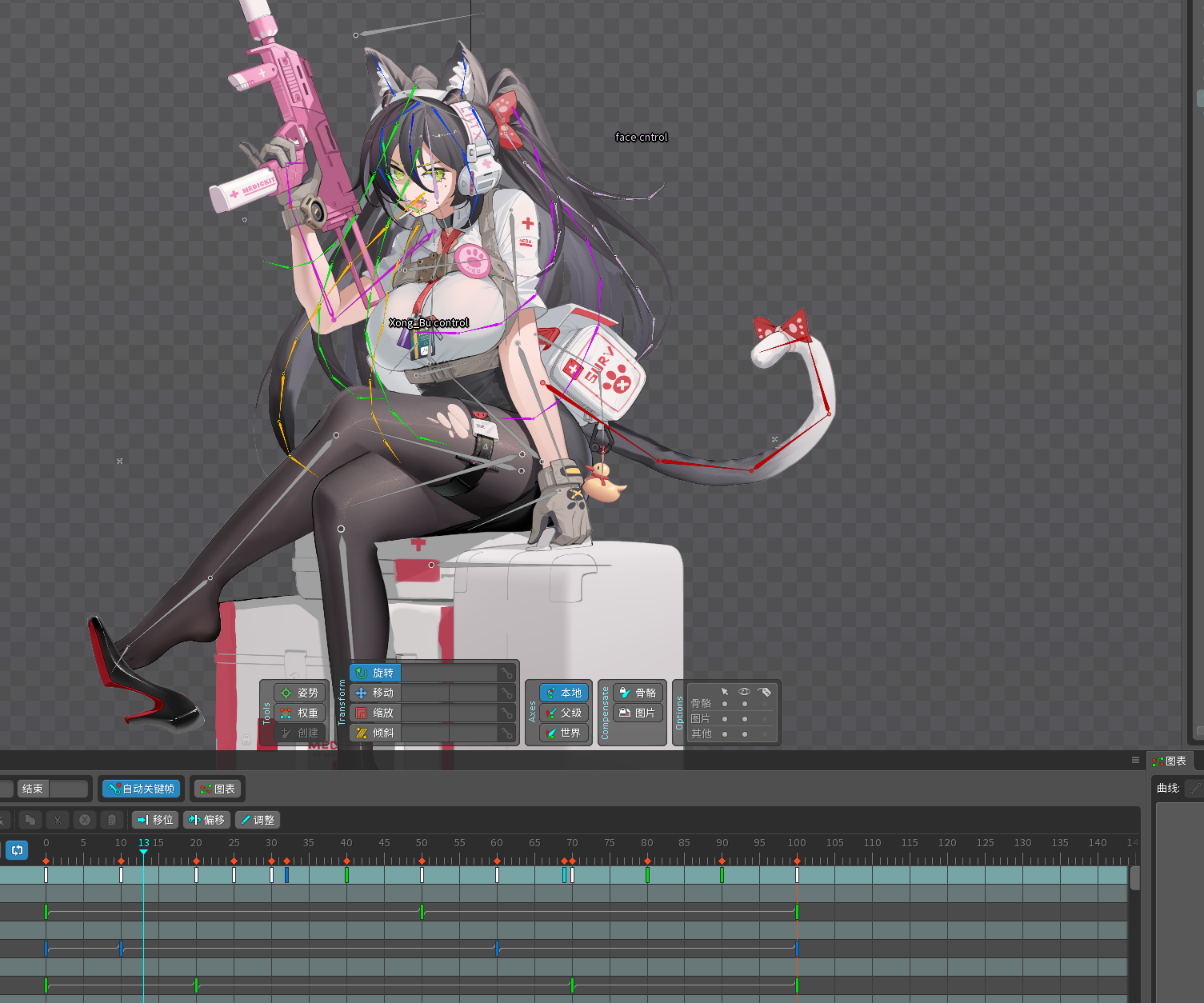Click the key icon on the 移动 row
This screenshot has width=1204, height=1003.
click(506, 693)
